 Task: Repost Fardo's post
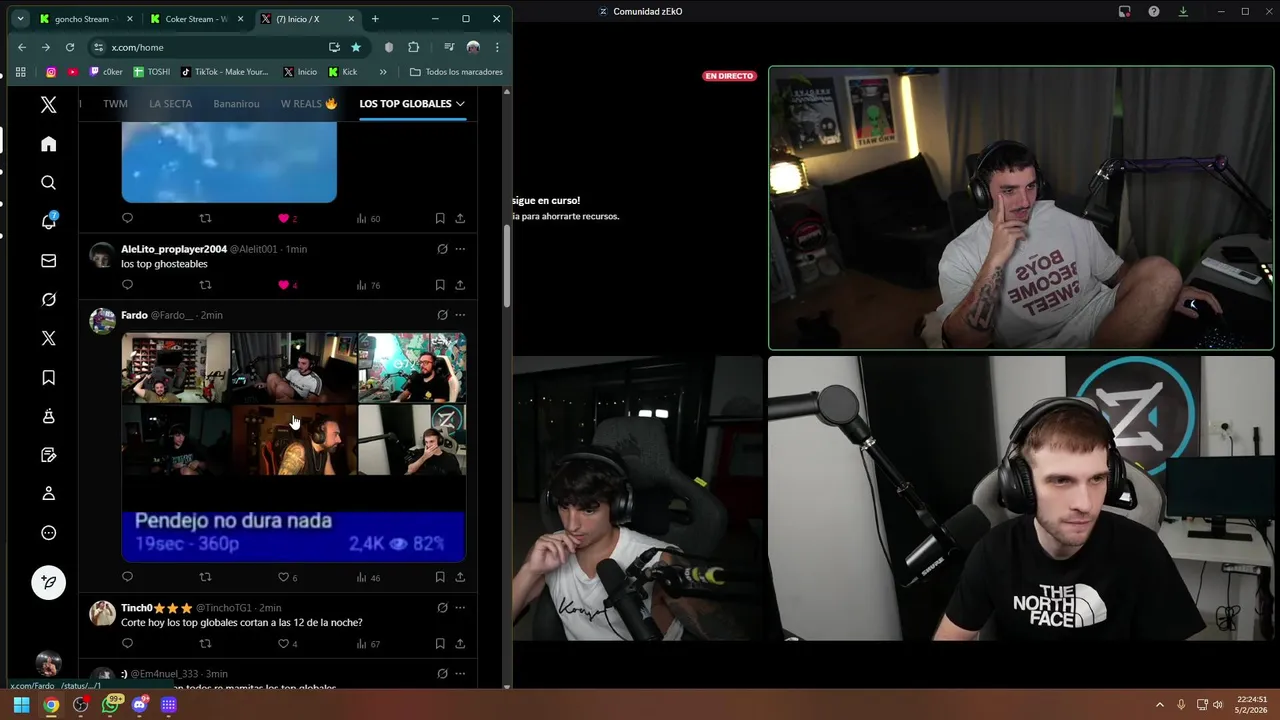click(x=205, y=577)
